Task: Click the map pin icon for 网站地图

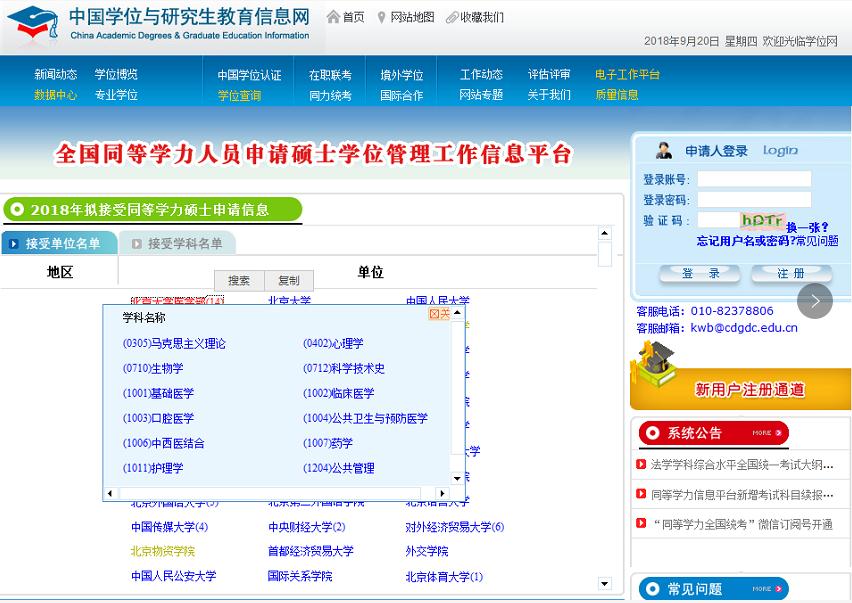Action: coord(381,17)
